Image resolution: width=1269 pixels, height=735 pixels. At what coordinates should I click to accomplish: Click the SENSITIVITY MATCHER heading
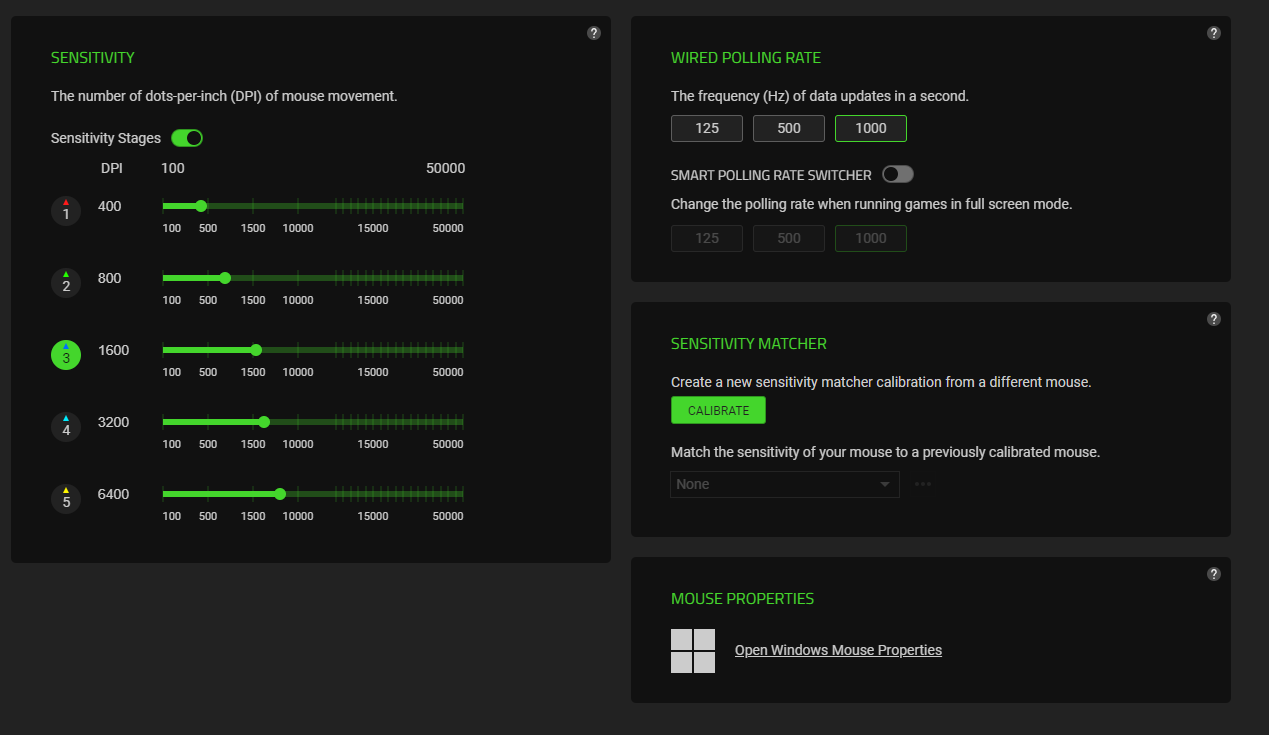pos(749,344)
